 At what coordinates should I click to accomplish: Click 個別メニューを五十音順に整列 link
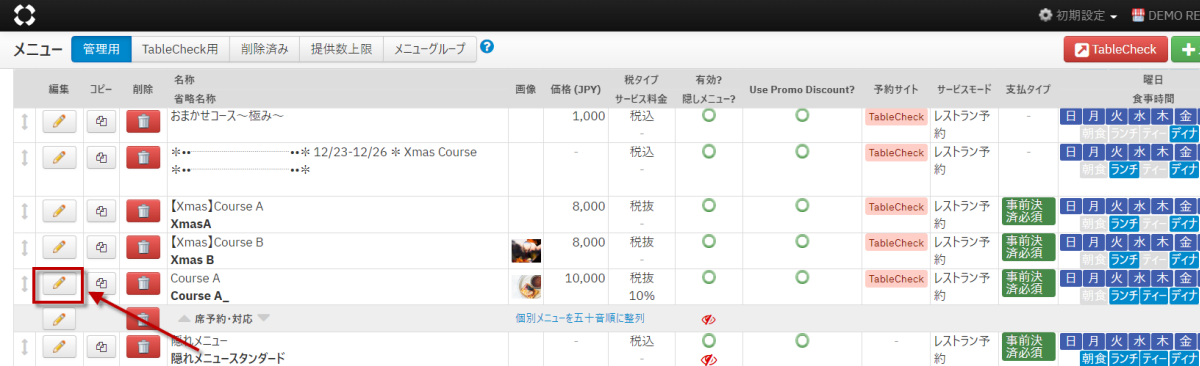pyautogui.click(x=580, y=319)
